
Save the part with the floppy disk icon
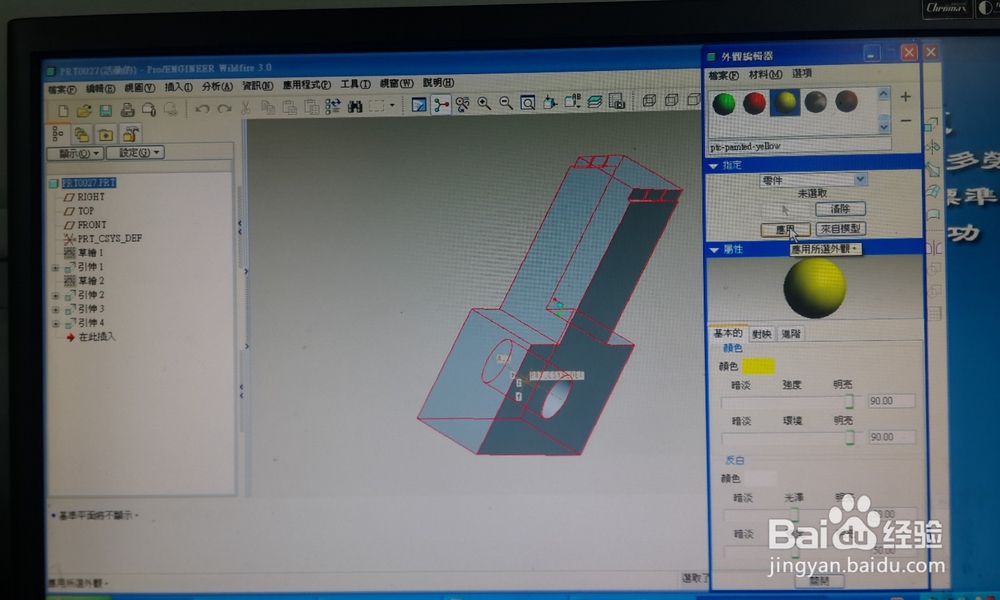pyautogui.click(x=106, y=110)
